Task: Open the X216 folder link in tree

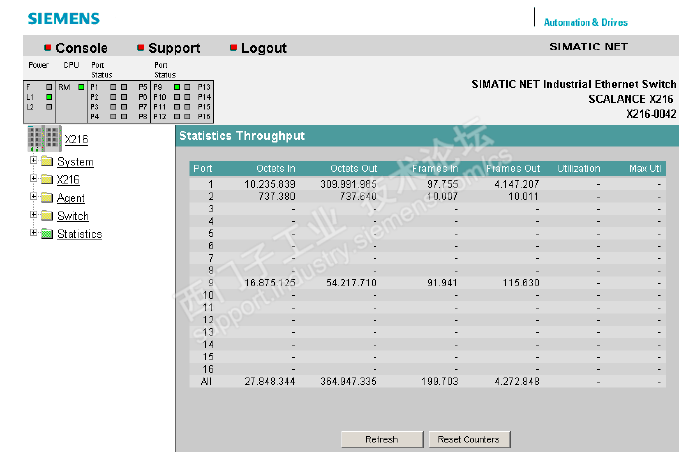Action: (x=68, y=179)
